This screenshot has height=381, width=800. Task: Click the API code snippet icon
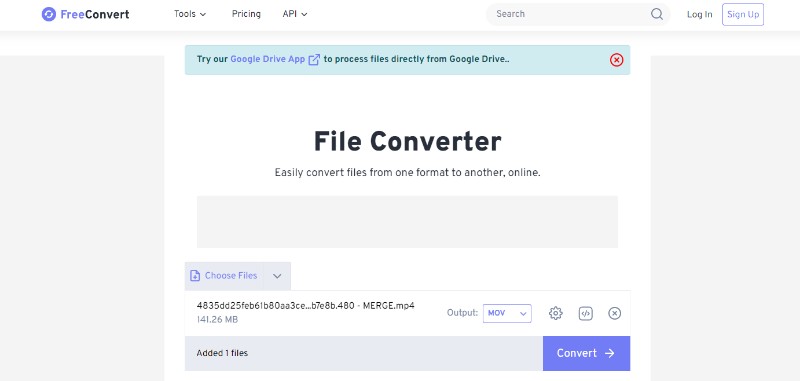586,313
